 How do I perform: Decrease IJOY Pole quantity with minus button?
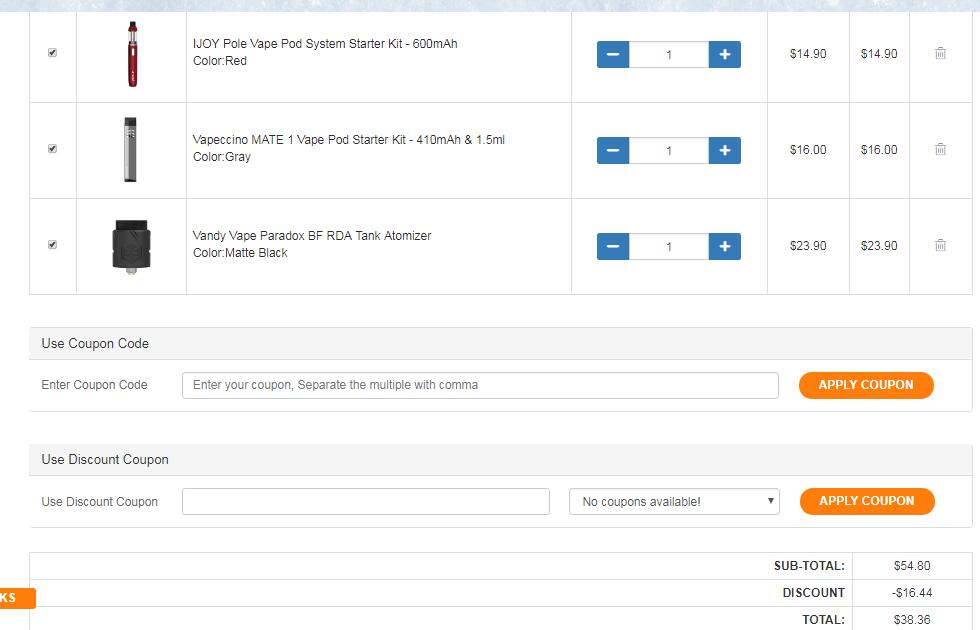[x=613, y=54]
